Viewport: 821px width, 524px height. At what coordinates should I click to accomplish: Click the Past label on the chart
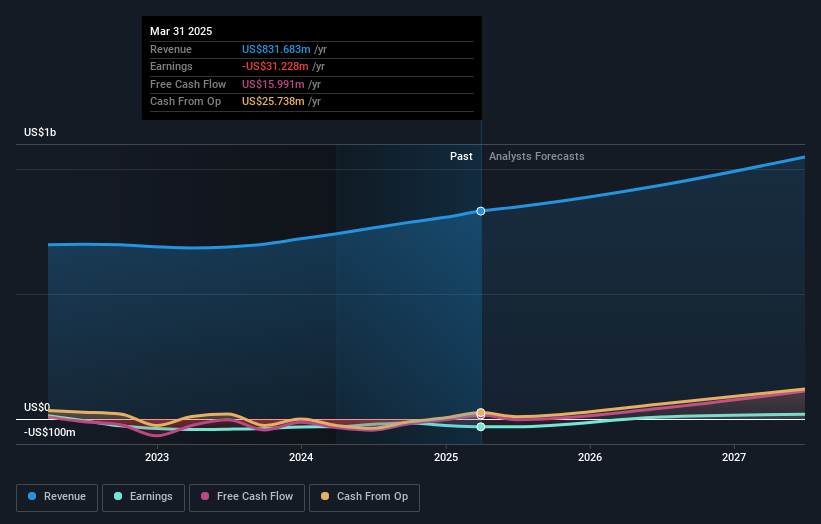[461, 156]
